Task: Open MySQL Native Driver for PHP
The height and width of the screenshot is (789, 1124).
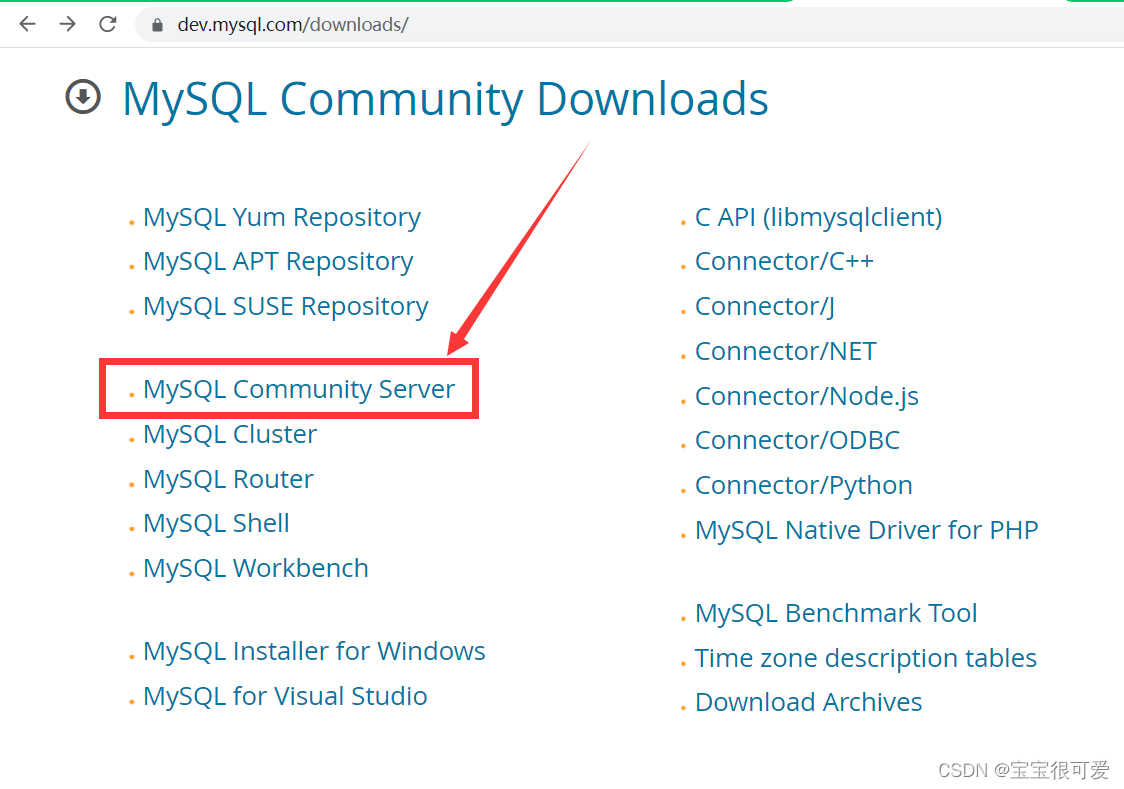Action: 867,530
